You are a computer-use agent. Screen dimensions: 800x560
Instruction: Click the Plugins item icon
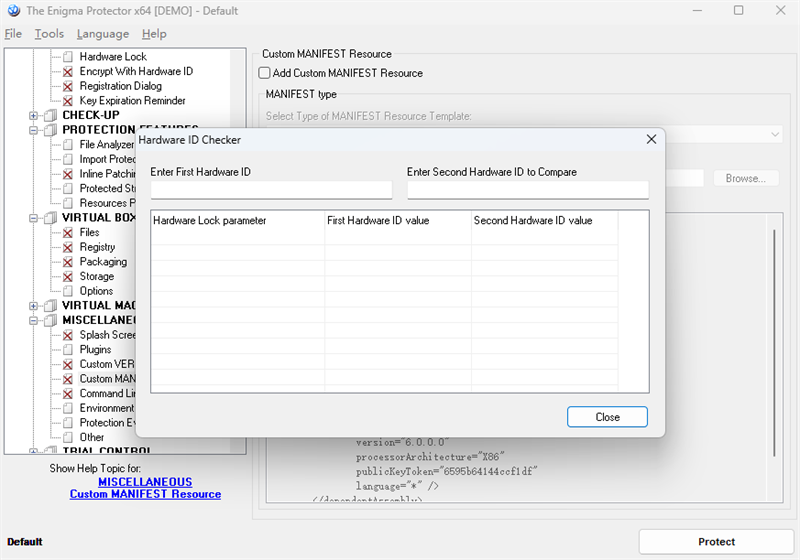68,350
